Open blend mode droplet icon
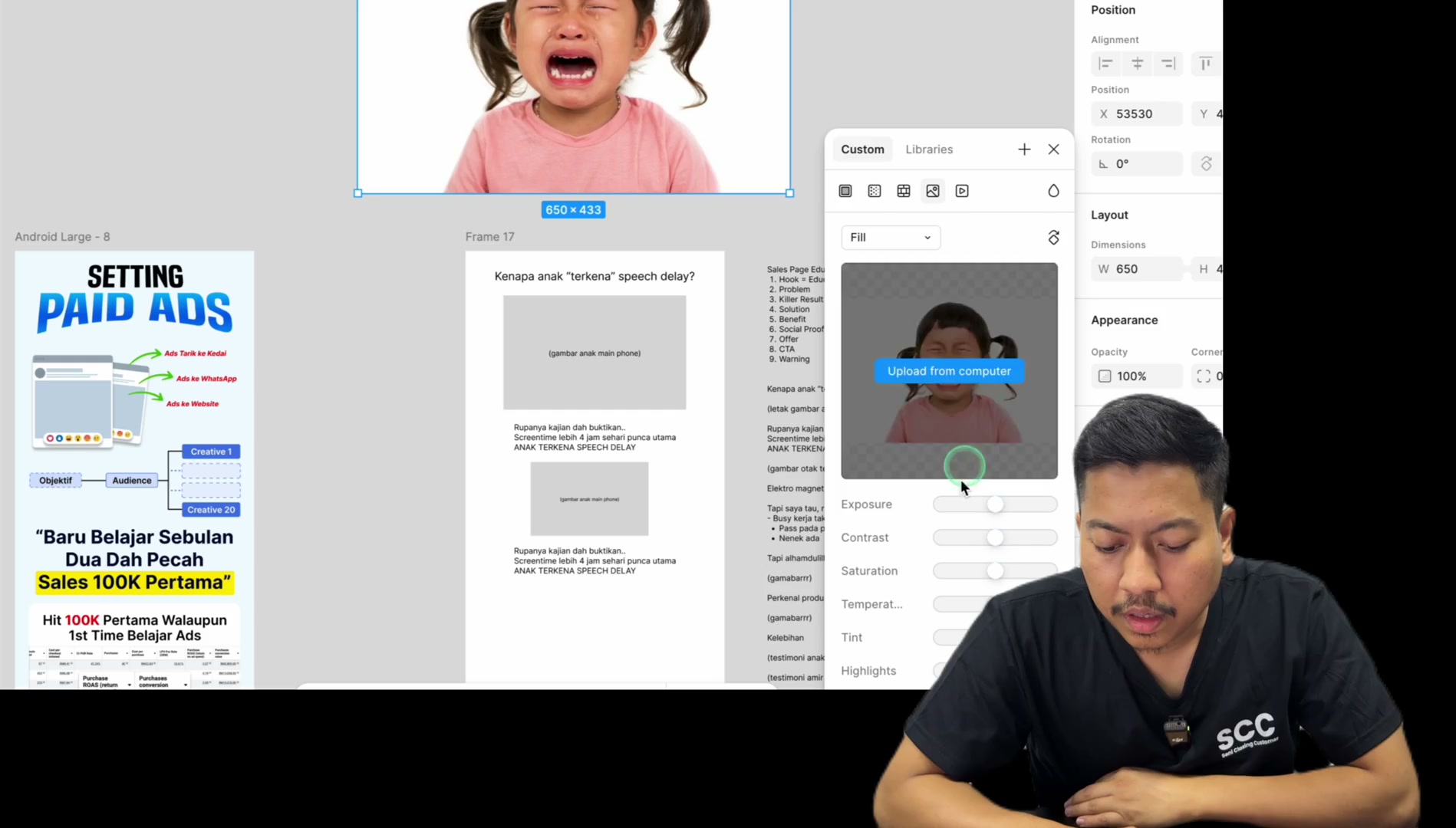1456x828 pixels. click(1053, 191)
